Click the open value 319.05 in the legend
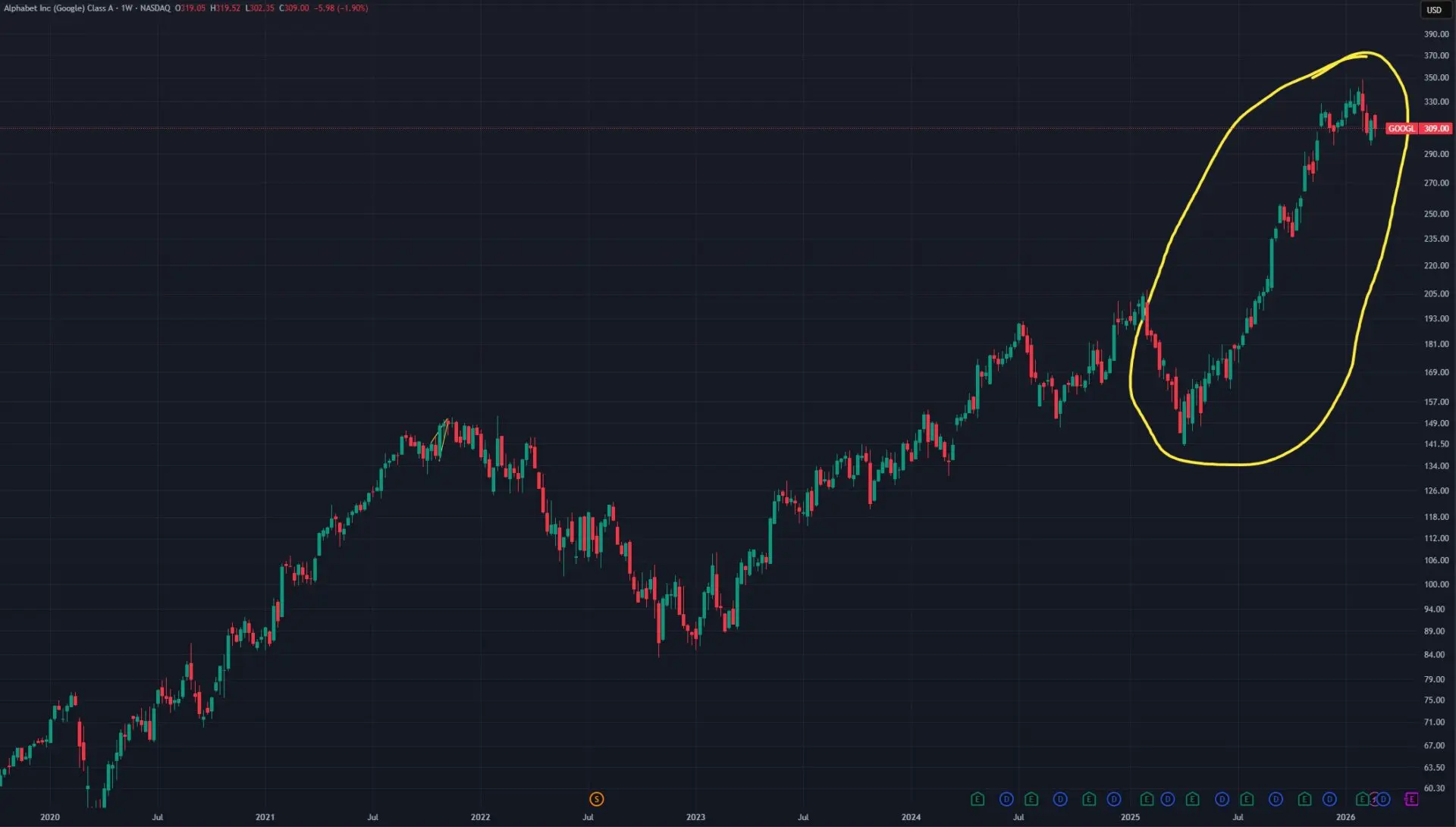The height and width of the screenshot is (827, 1456). pyautogui.click(x=193, y=8)
